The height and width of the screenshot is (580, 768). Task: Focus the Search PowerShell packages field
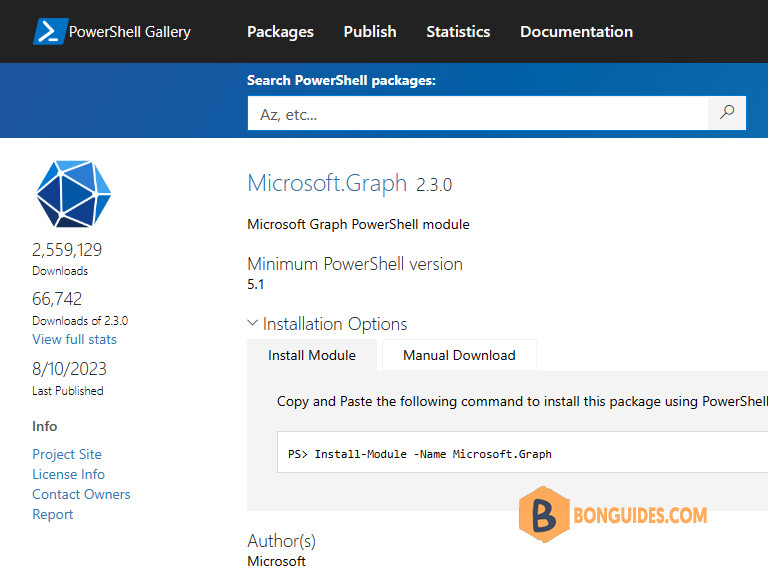(x=478, y=113)
